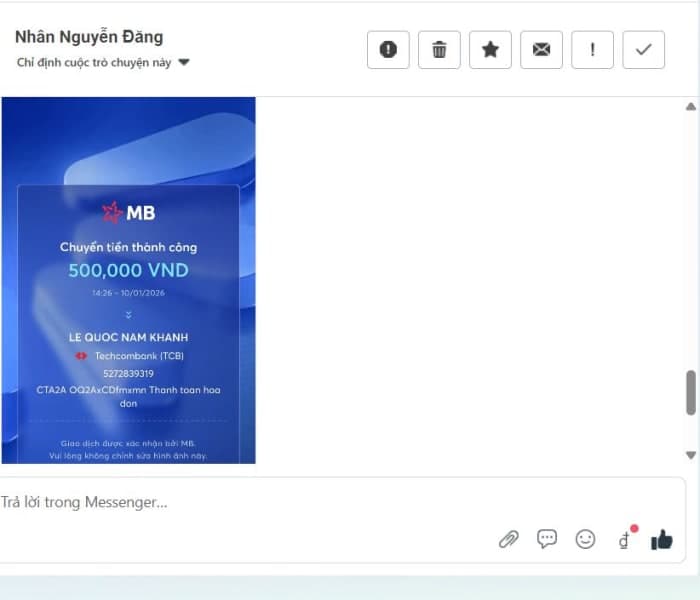700x600 pixels.
Task: Click the dropdown arrow beside assignment label
Action: point(184,62)
